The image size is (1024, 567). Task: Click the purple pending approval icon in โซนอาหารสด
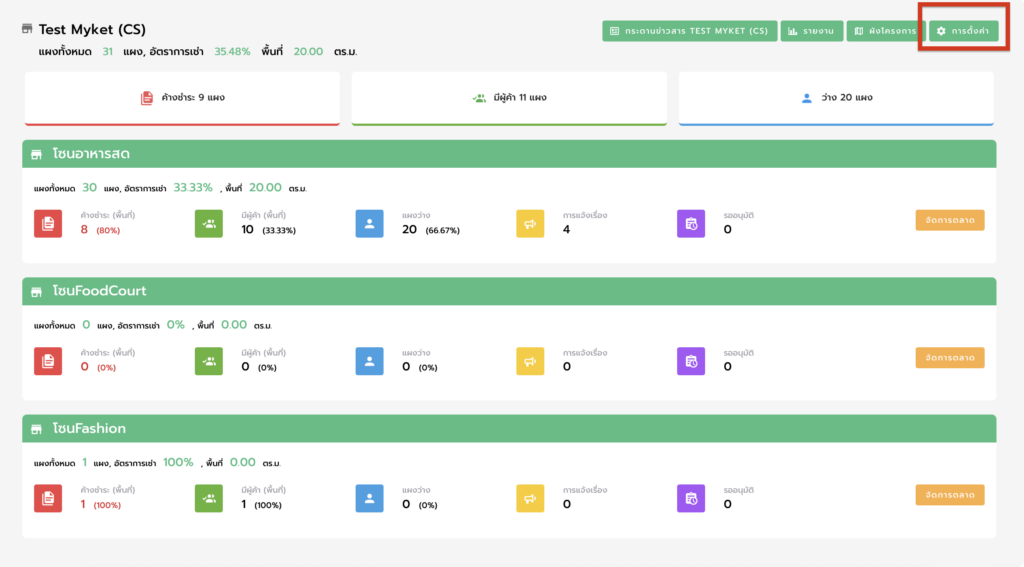[691, 224]
